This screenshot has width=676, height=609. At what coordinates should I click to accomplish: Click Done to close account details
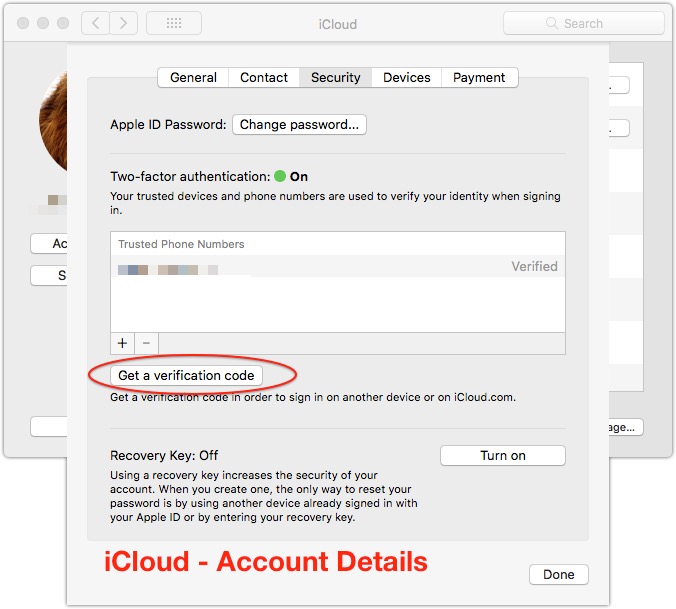click(x=559, y=575)
